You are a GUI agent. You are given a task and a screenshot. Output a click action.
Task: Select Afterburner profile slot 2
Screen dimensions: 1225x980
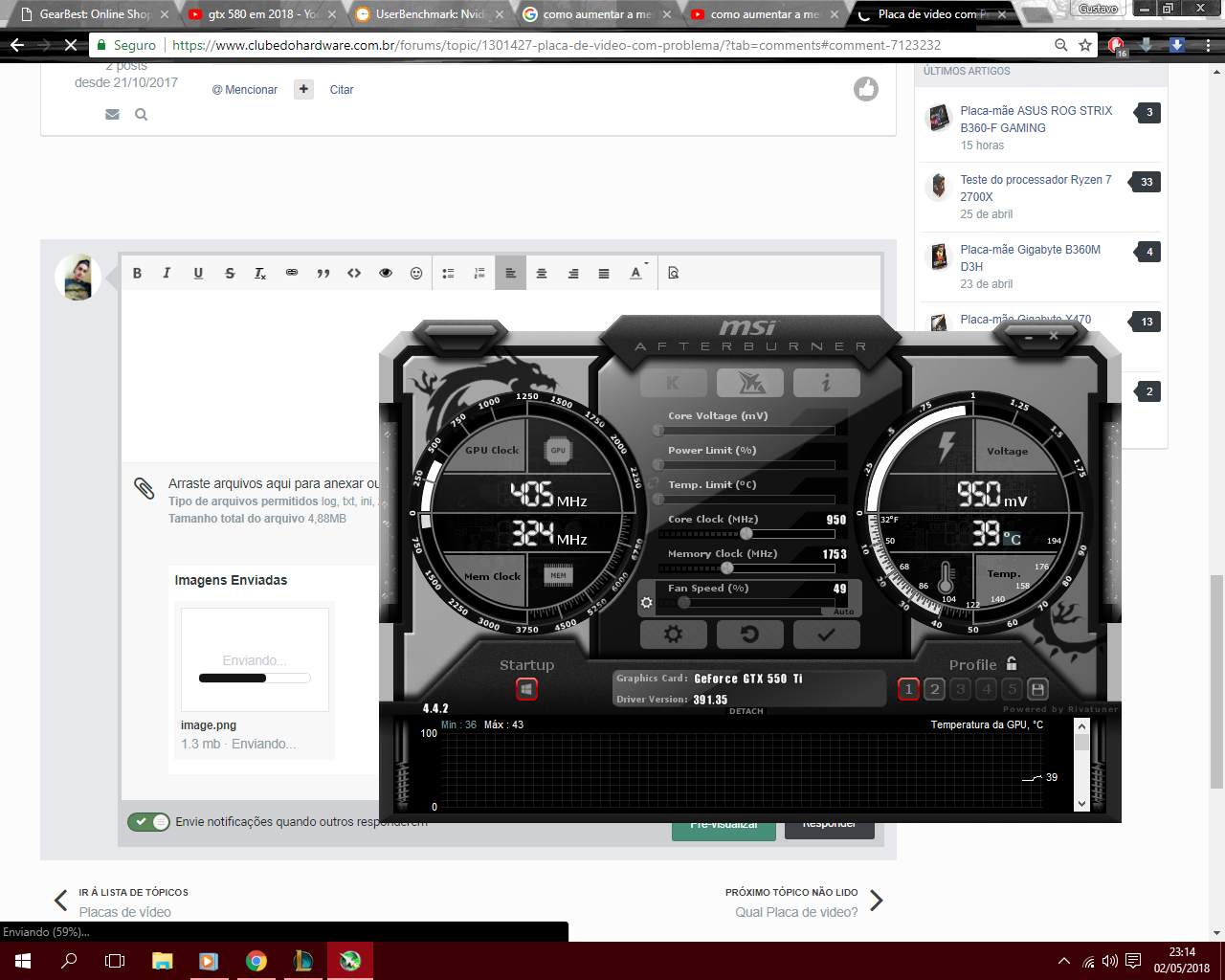tap(935, 689)
